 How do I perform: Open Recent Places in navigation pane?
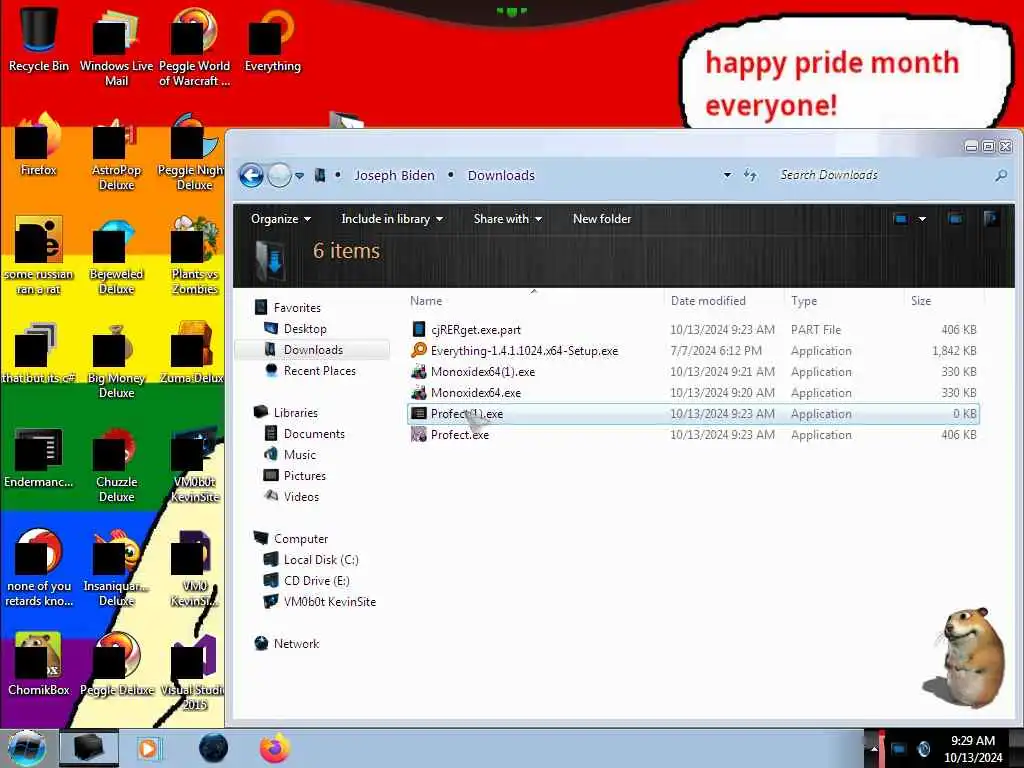coord(319,370)
